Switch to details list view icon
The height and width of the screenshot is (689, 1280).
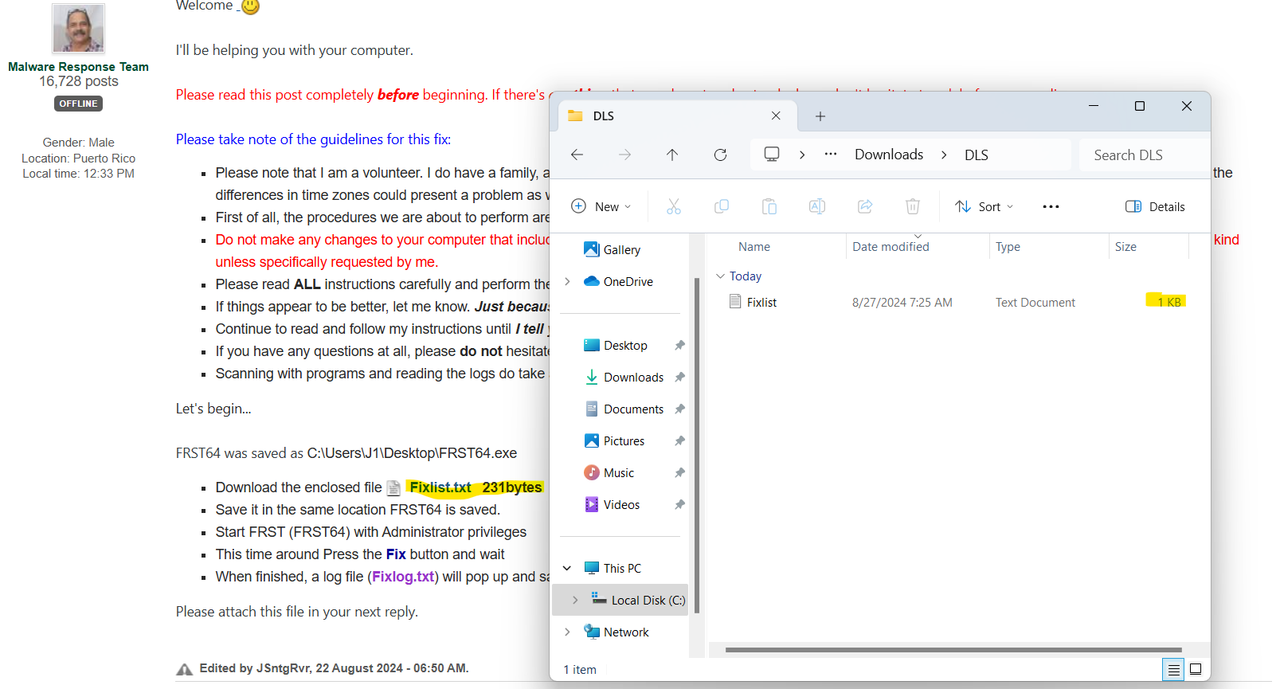click(x=1174, y=669)
